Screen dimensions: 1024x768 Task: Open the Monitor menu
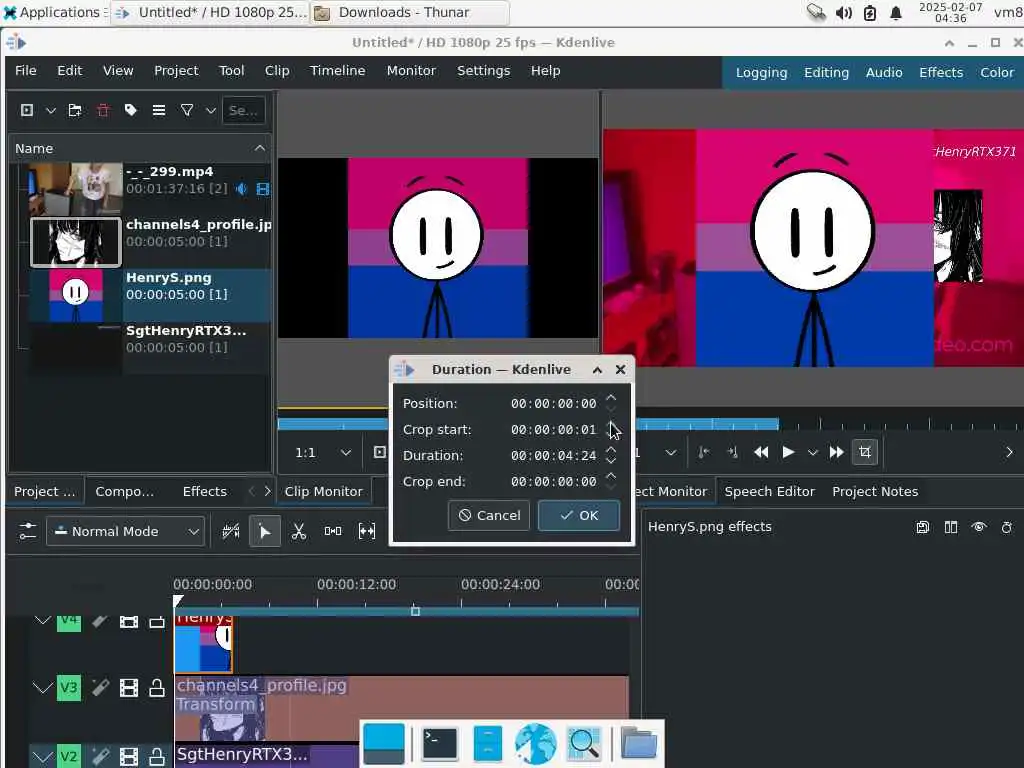click(x=411, y=71)
